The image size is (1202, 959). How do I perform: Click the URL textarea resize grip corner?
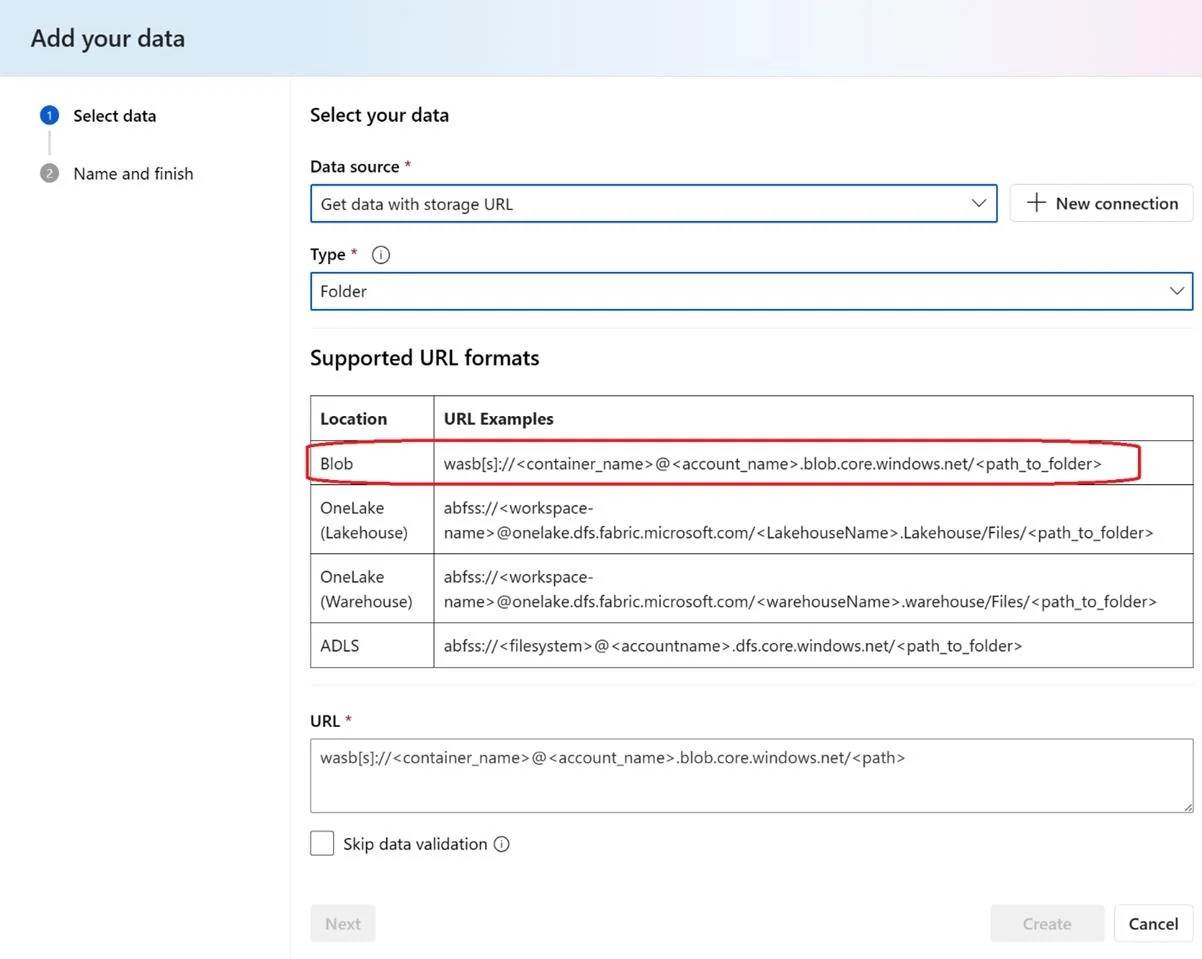pos(1187,806)
